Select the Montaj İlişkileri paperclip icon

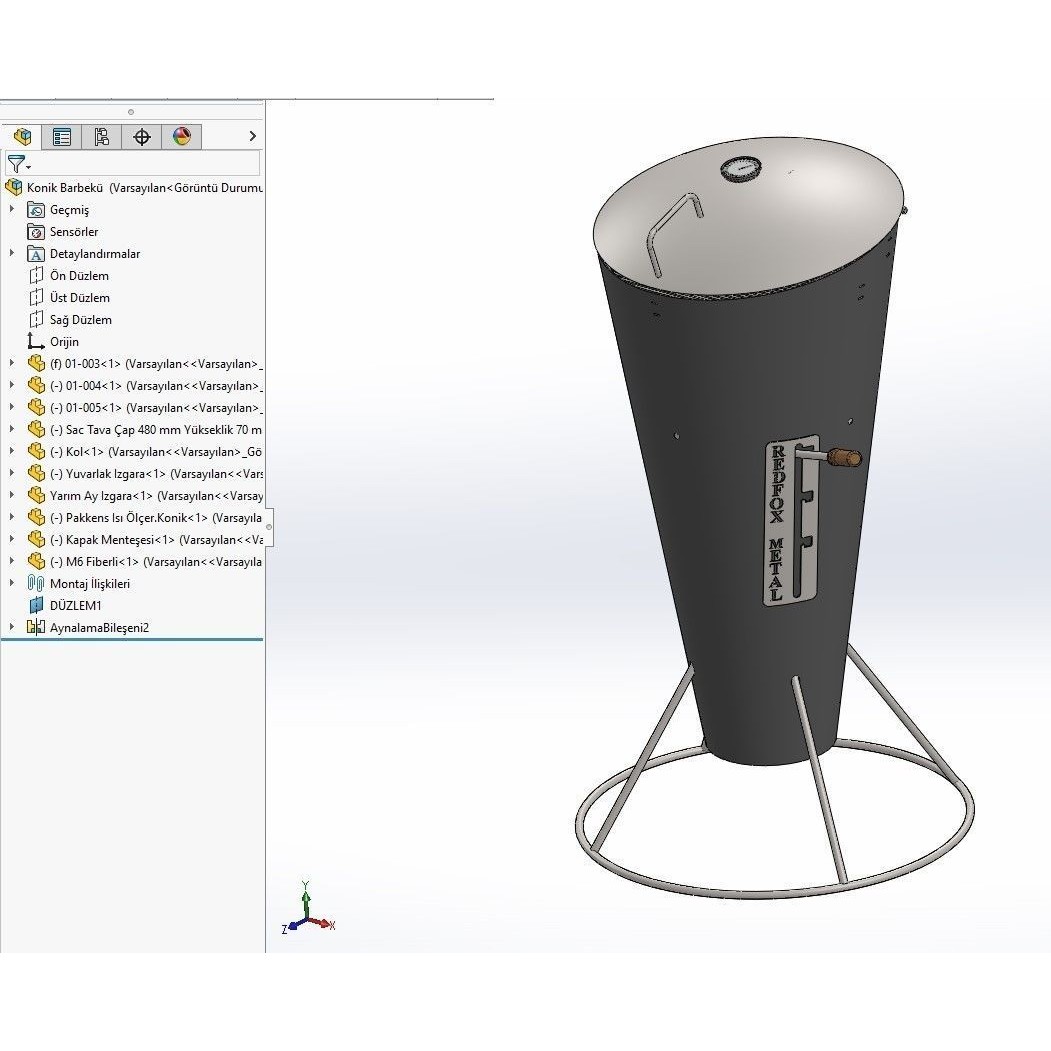point(36,584)
